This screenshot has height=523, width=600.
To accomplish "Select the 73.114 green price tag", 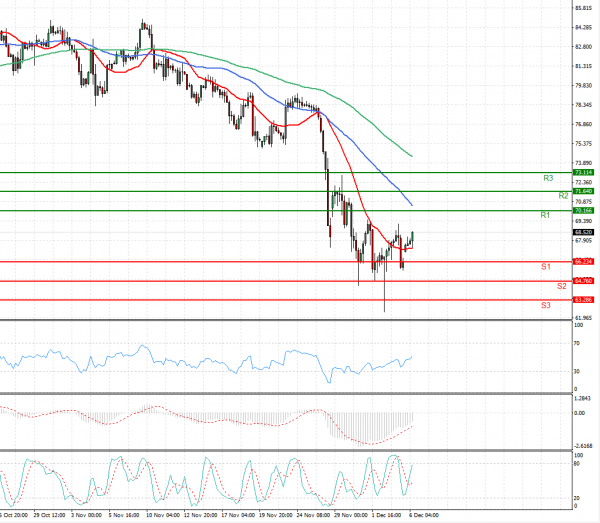I will [x=584, y=172].
